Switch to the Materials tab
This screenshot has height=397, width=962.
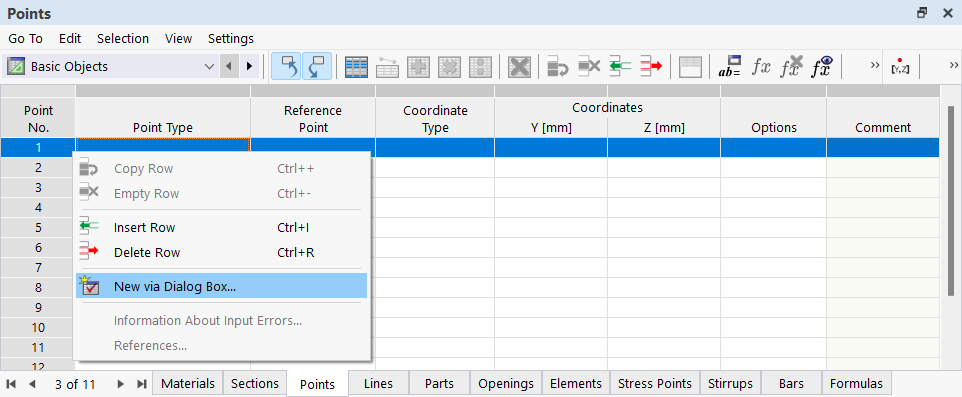188,384
